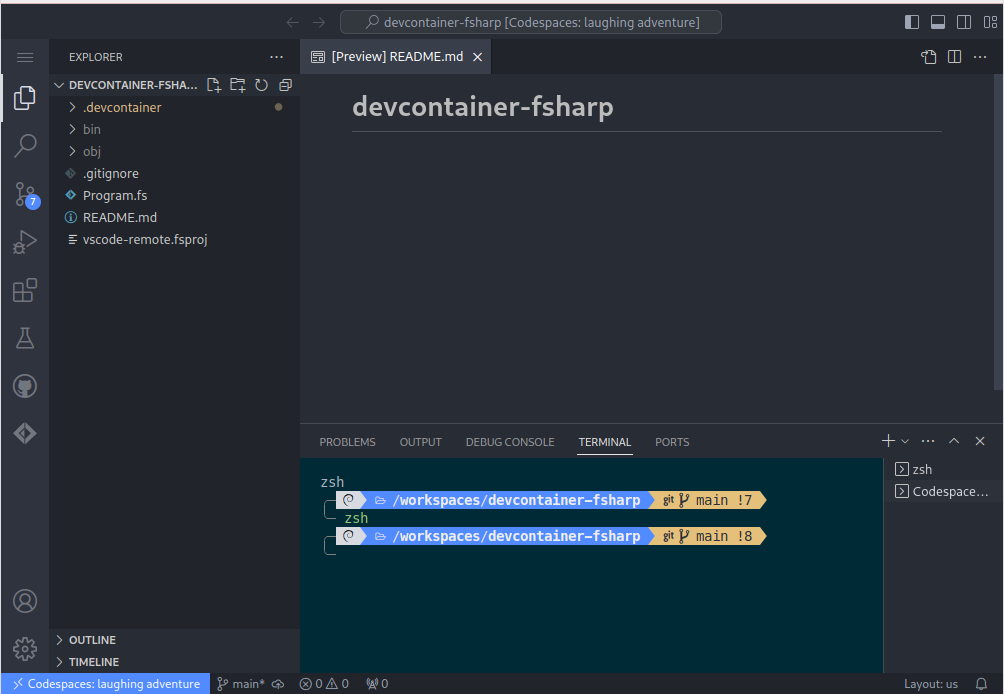This screenshot has height=694, width=1004.
Task: Open the Search view in activity bar
Action: [25, 146]
